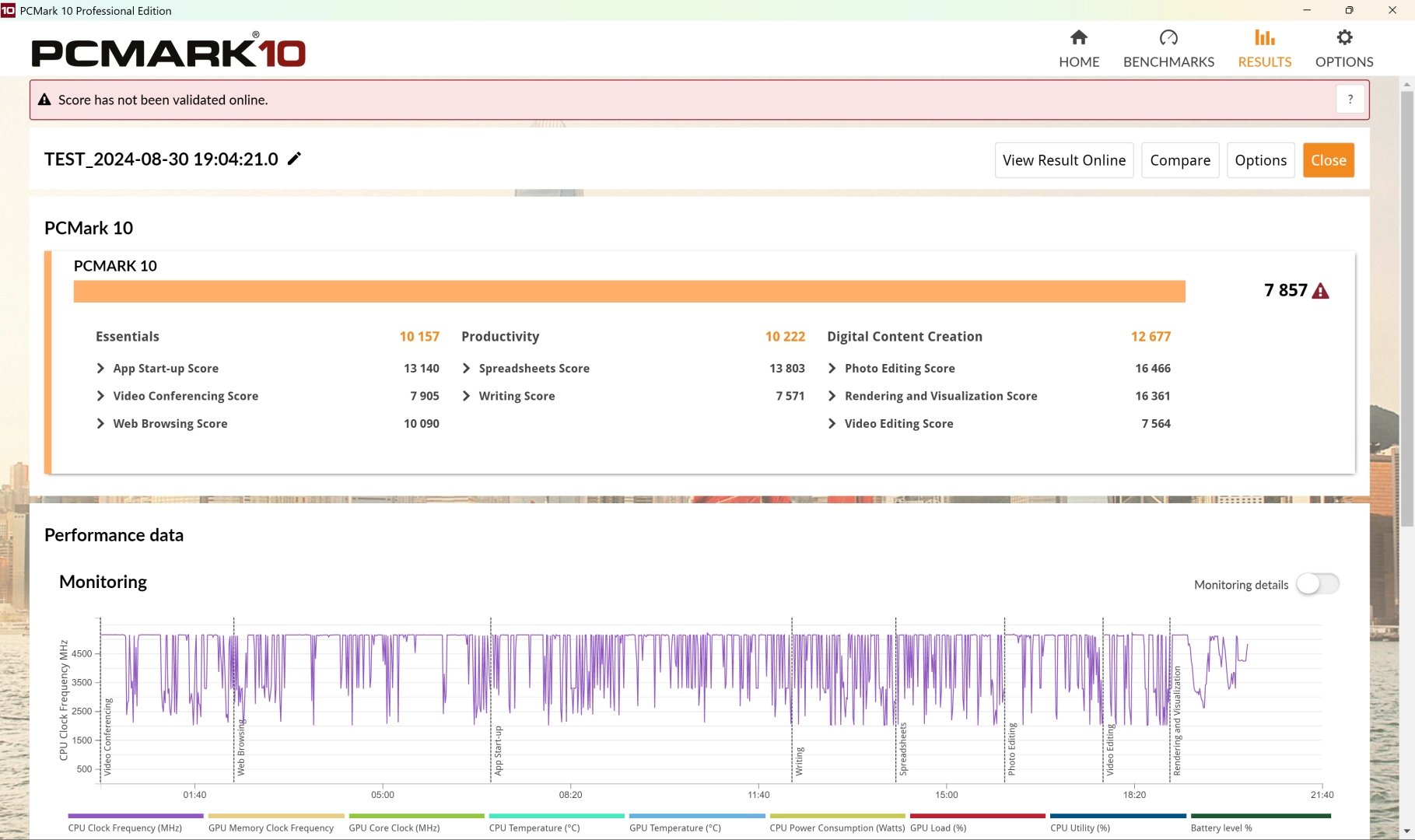This screenshot has width=1415, height=840.
Task: Click the Home house icon
Action: point(1078,37)
